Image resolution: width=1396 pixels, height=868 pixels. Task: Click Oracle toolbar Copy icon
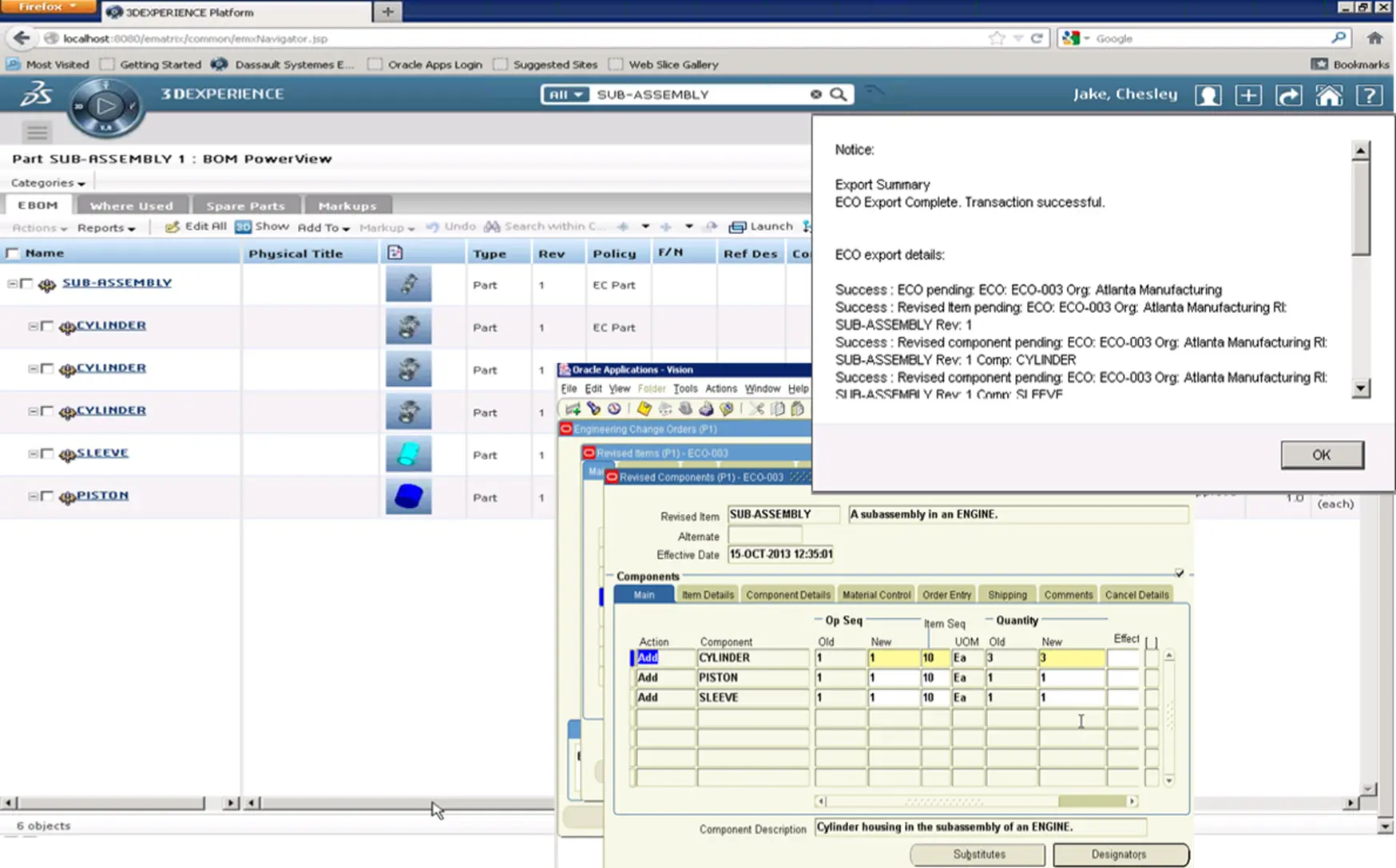777,409
